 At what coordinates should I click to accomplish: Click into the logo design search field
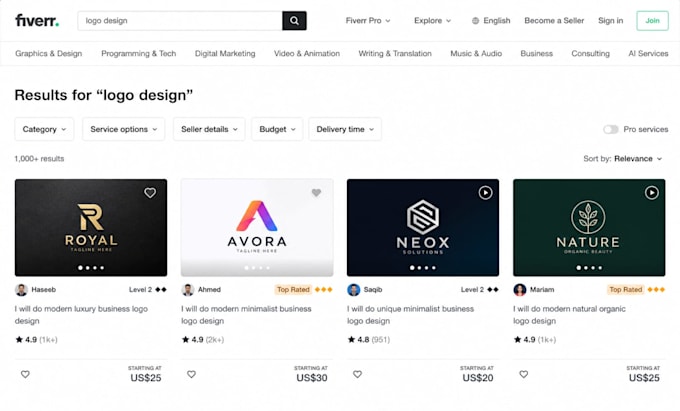tap(180, 21)
